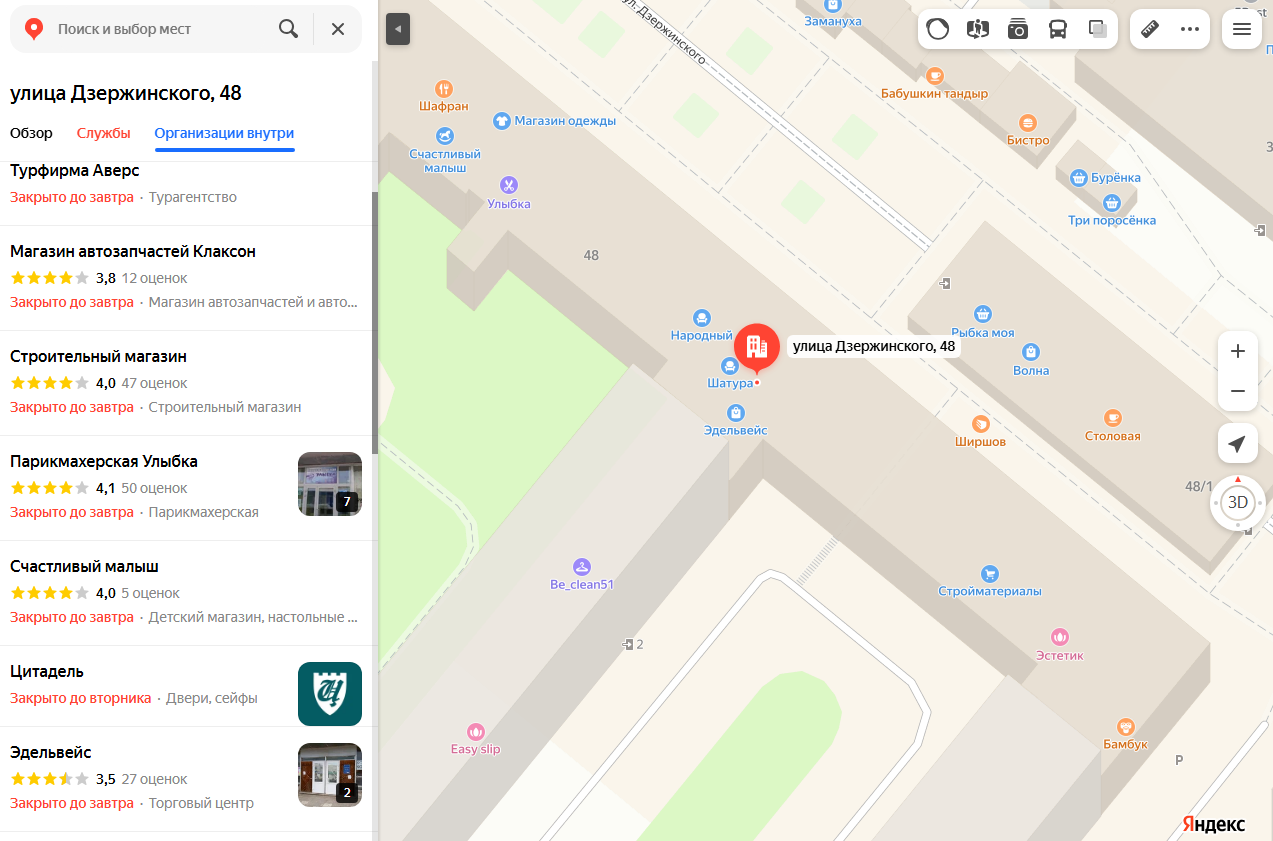Click Бистро orange marker

1028,122
